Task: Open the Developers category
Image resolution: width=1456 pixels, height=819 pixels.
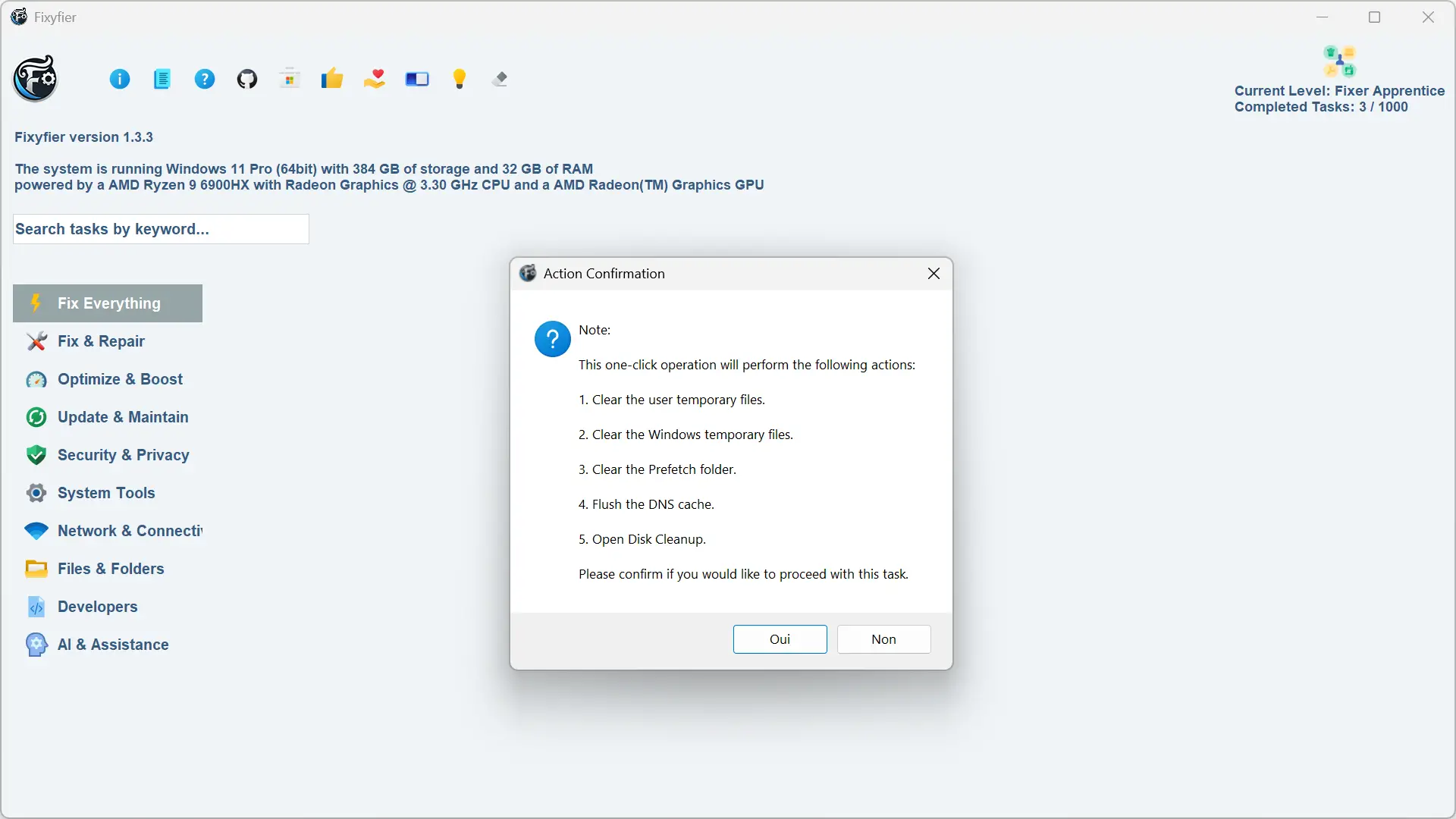Action: [x=108, y=607]
